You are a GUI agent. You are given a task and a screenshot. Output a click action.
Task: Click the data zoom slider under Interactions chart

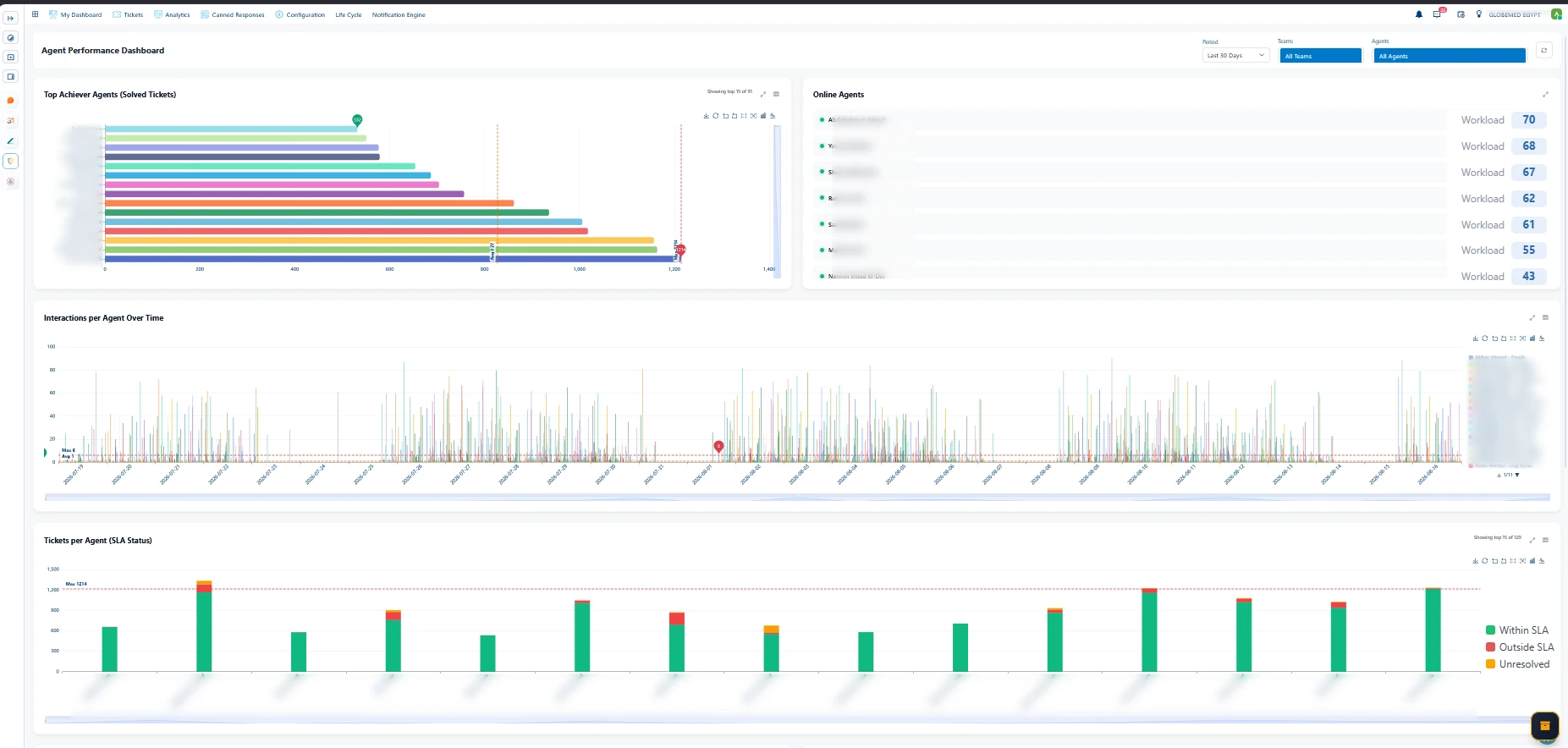(x=797, y=498)
